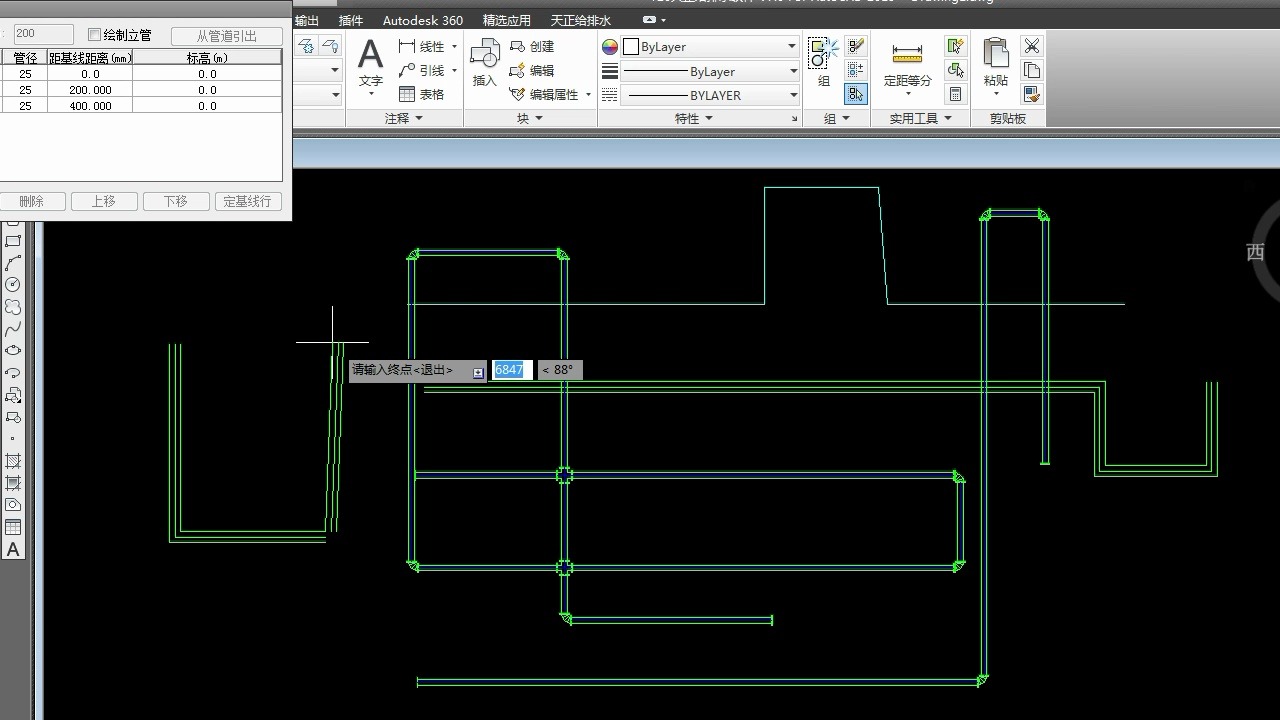Open the 输出 ribbon tab
The image size is (1280, 720).
307,20
